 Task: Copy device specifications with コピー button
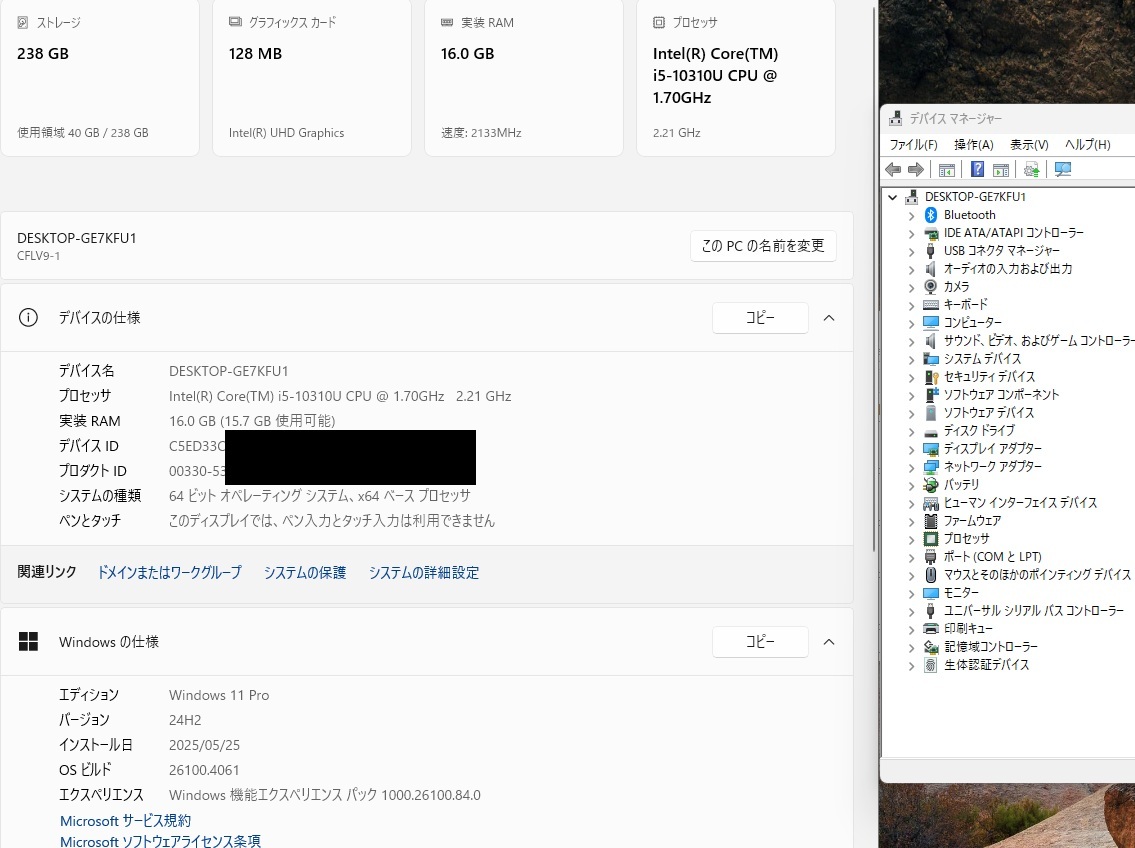pyautogui.click(x=760, y=318)
